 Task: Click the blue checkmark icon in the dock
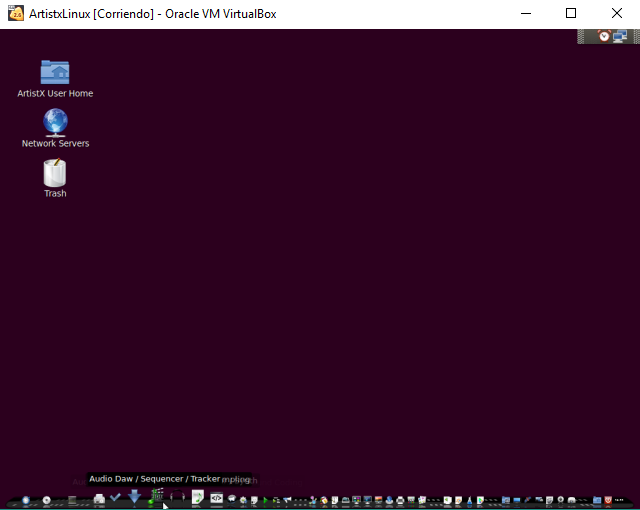coord(115,497)
